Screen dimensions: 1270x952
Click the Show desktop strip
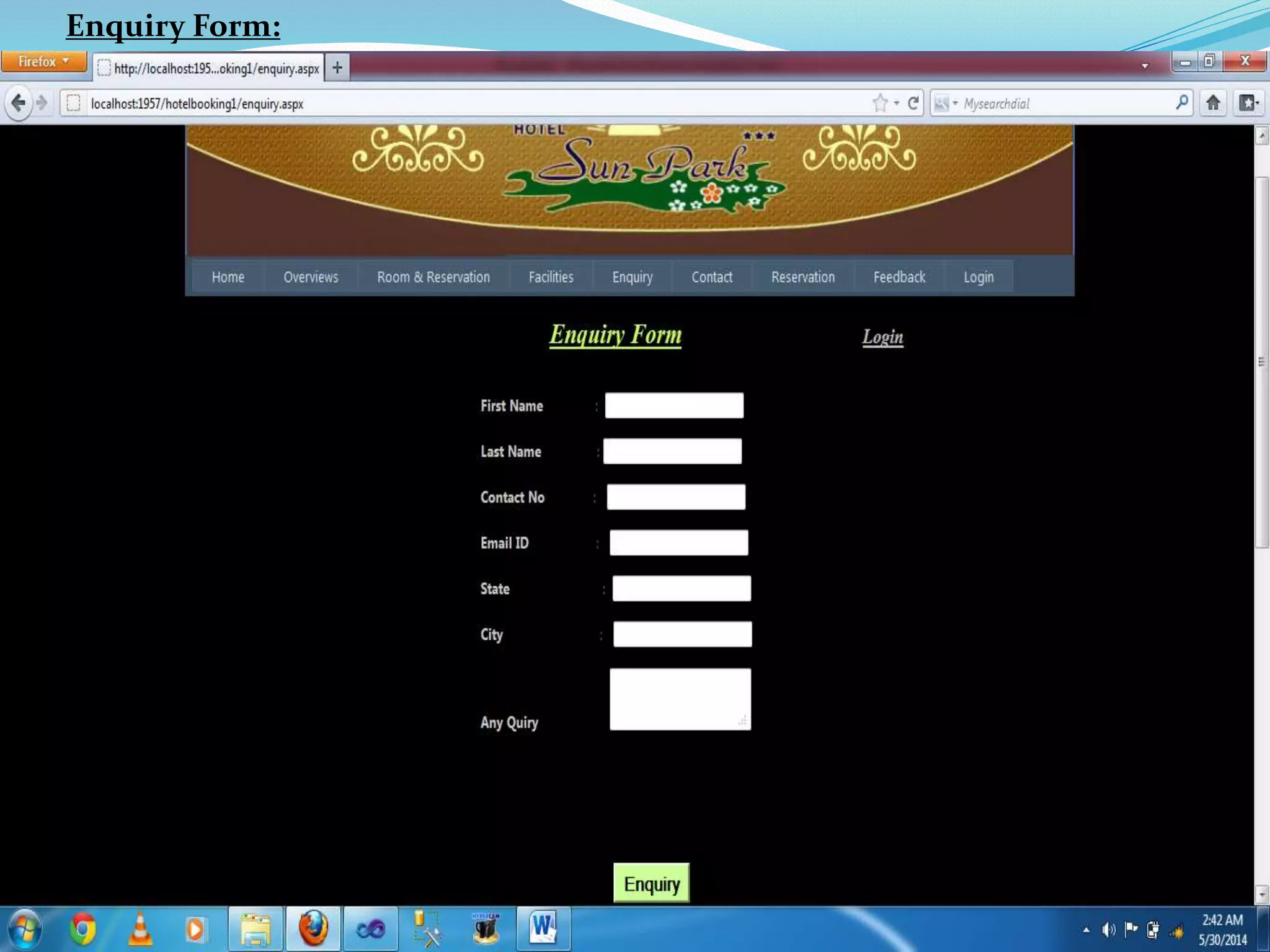pyautogui.click(x=1263, y=929)
